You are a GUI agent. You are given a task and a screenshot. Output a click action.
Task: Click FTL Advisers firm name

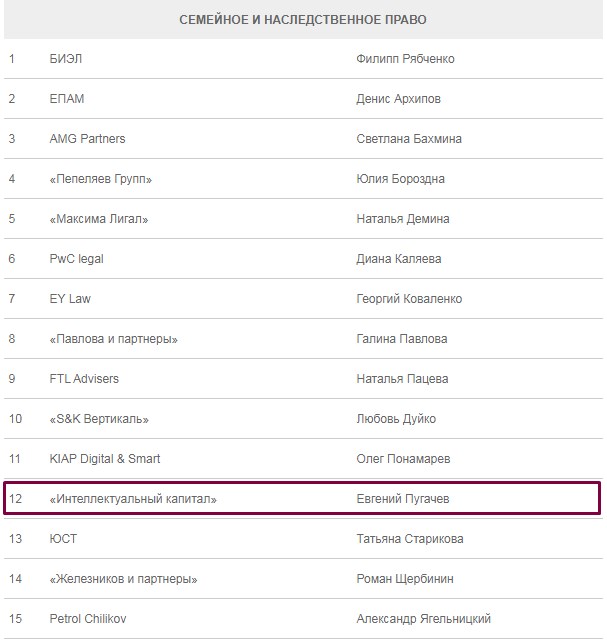point(84,379)
